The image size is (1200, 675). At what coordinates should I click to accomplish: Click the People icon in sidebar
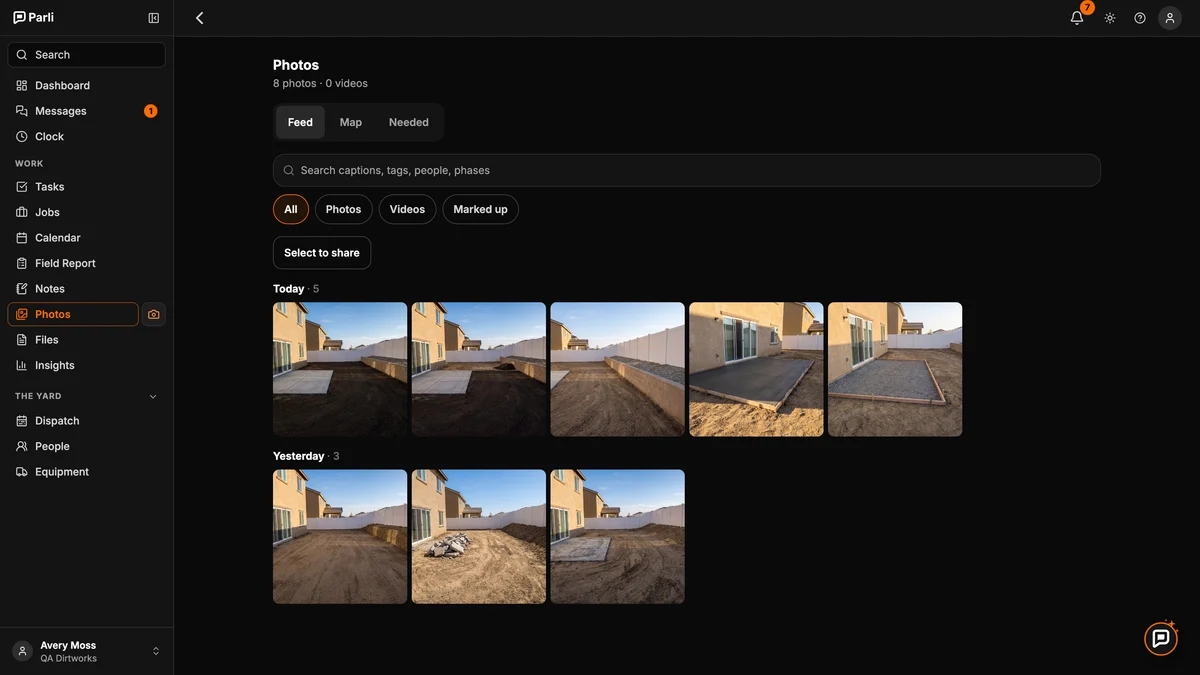click(x=22, y=446)
